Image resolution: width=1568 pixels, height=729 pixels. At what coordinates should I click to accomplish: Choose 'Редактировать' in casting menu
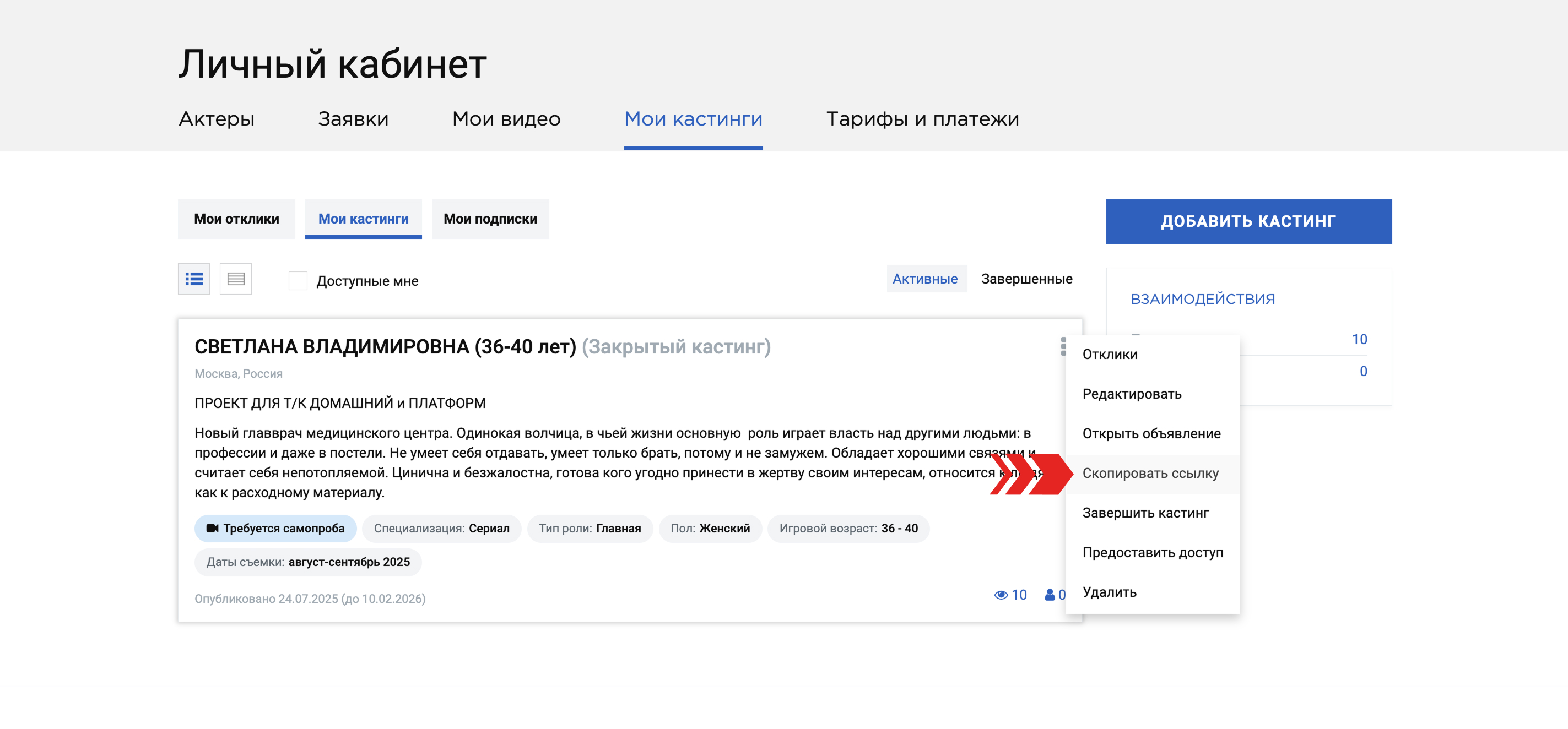tap(1132, 394)
